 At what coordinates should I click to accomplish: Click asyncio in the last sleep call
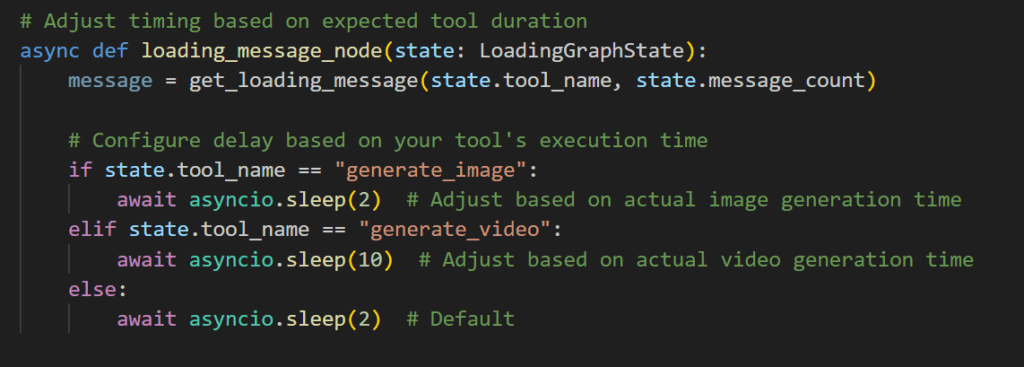(x=232, y=319)
